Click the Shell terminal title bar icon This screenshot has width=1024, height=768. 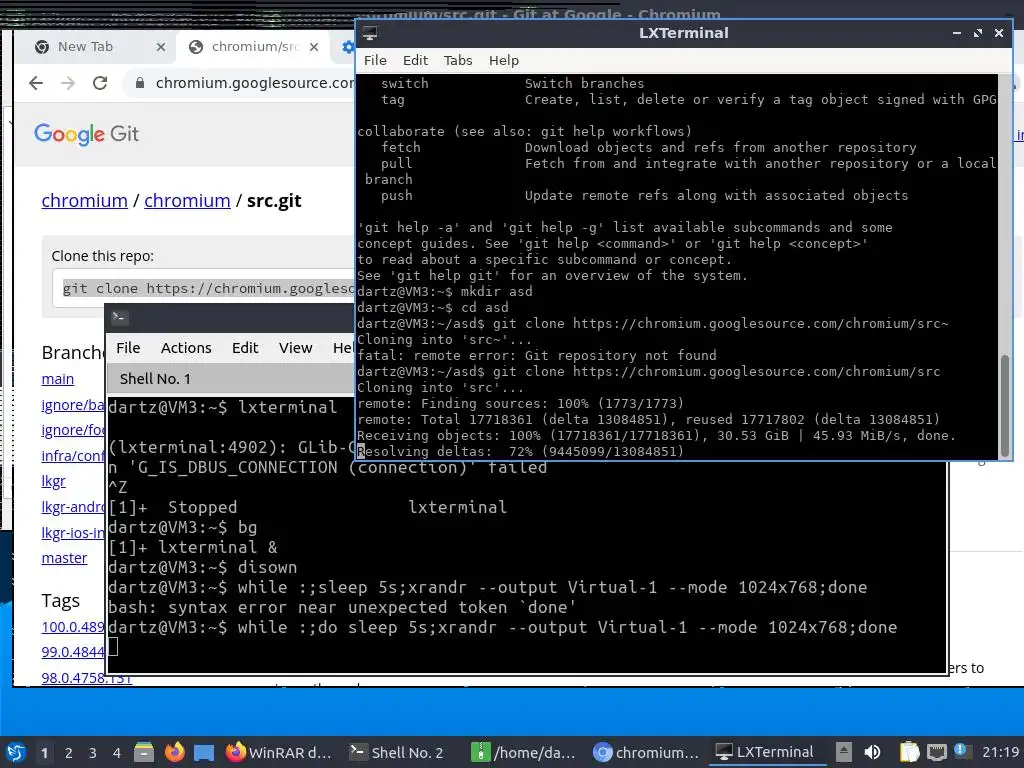[x=119, y=317]
